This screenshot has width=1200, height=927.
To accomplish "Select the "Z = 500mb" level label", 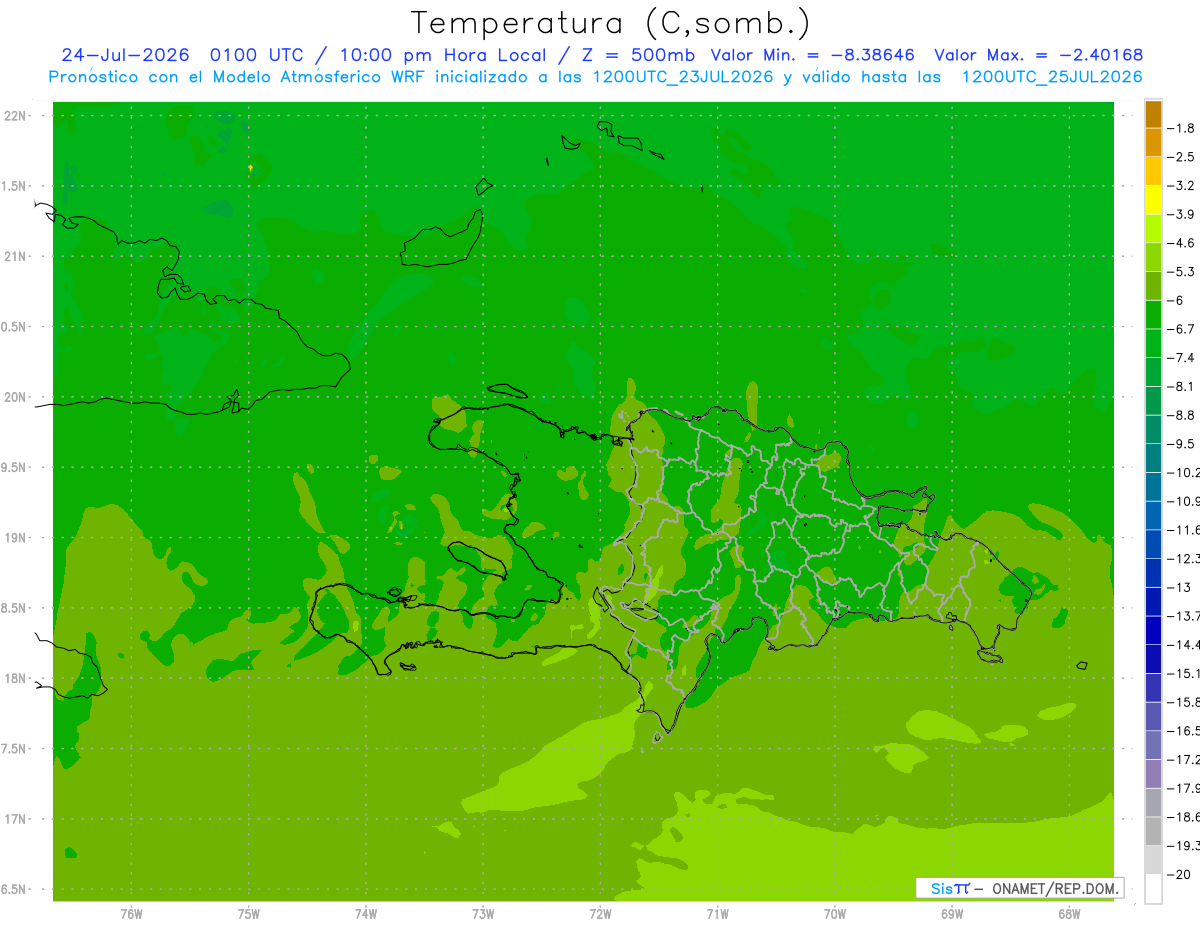I will pos(640,55).
